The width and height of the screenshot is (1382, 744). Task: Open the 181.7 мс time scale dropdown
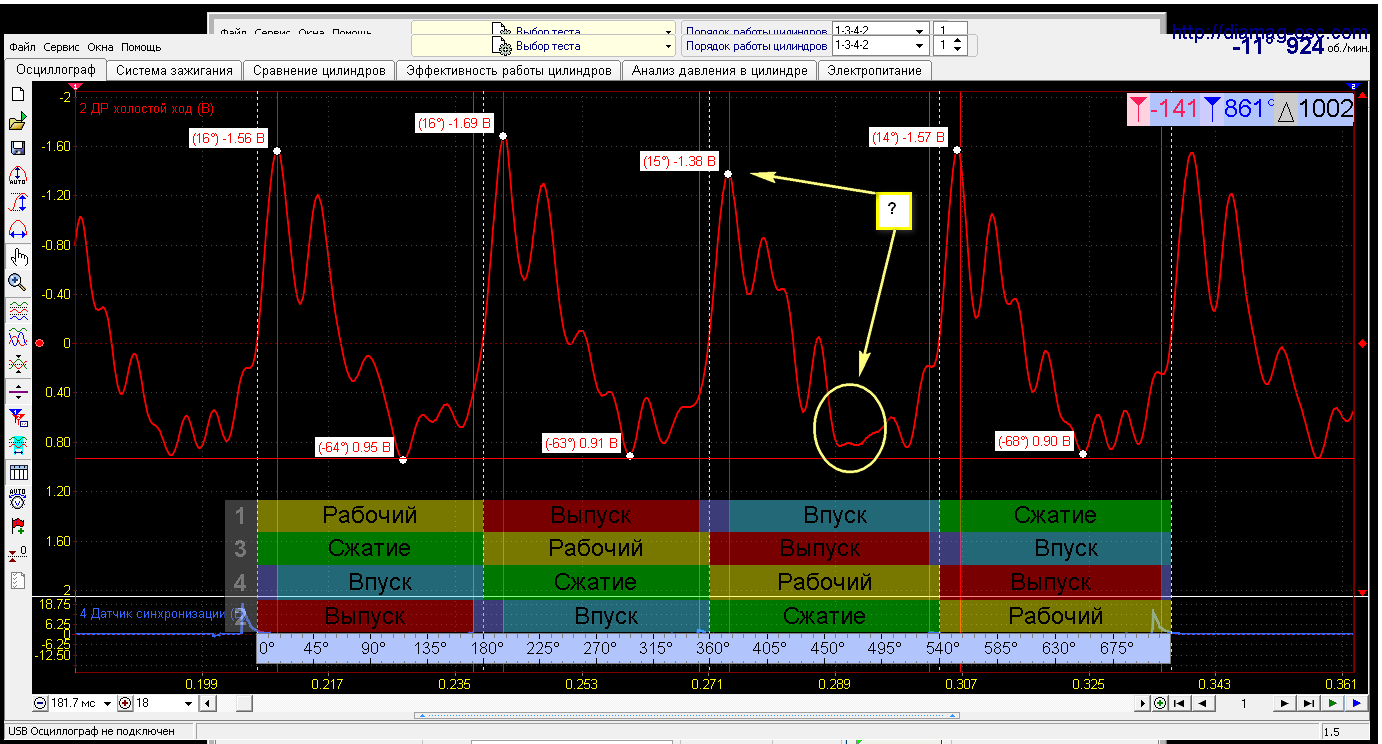click(107, 703)
